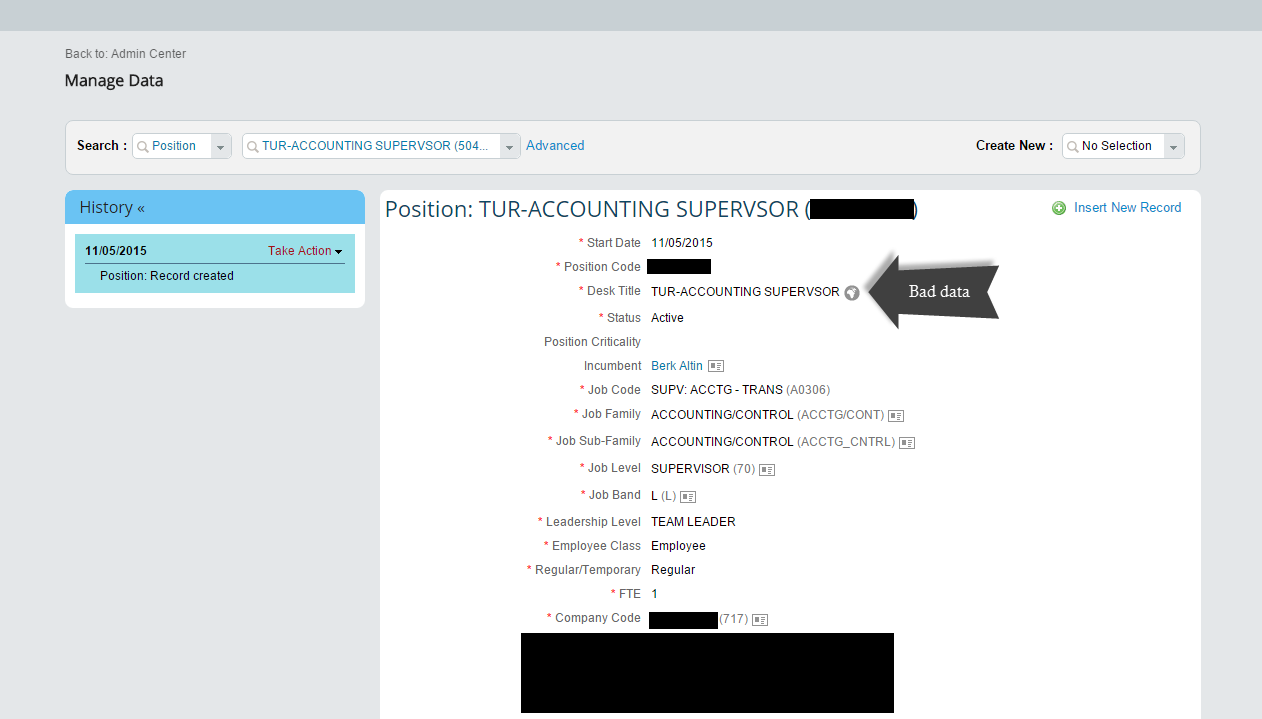Click Desk Title value TUR-ACCOUNTING SUPERVSOR

(745, 292)
